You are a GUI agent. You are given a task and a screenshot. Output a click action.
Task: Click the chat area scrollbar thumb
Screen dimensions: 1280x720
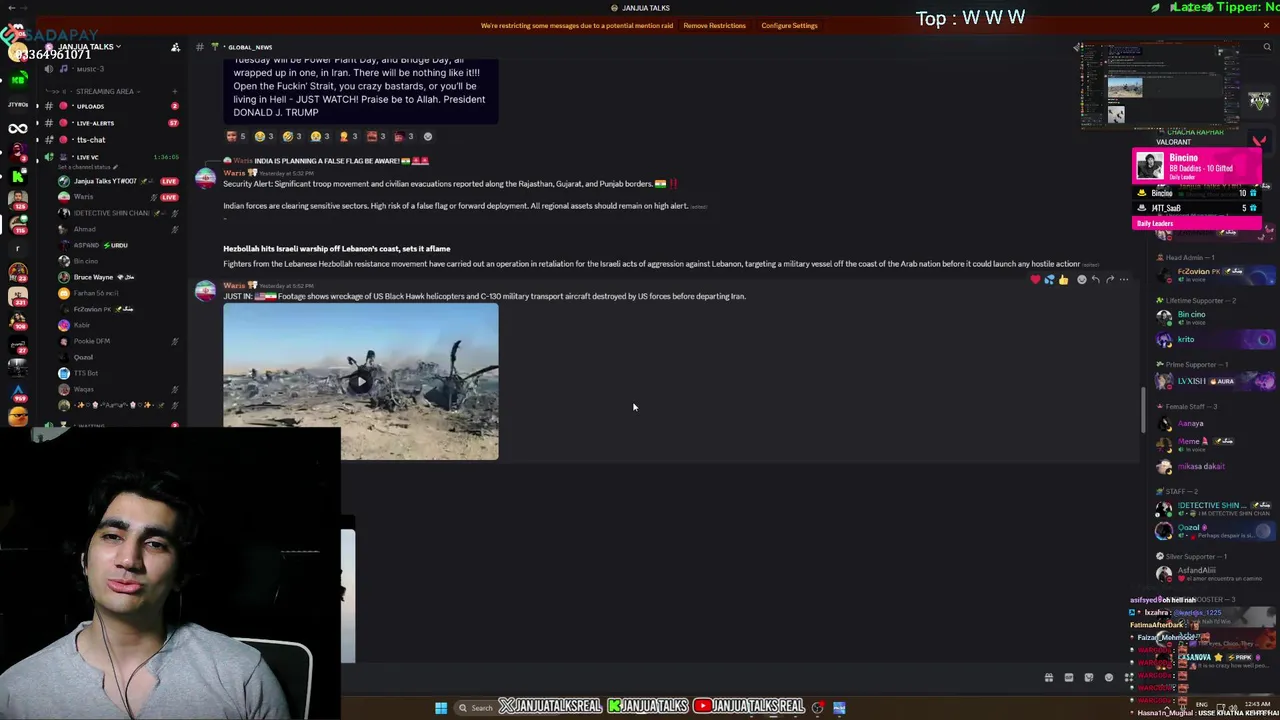click(x=1144, y=410)
